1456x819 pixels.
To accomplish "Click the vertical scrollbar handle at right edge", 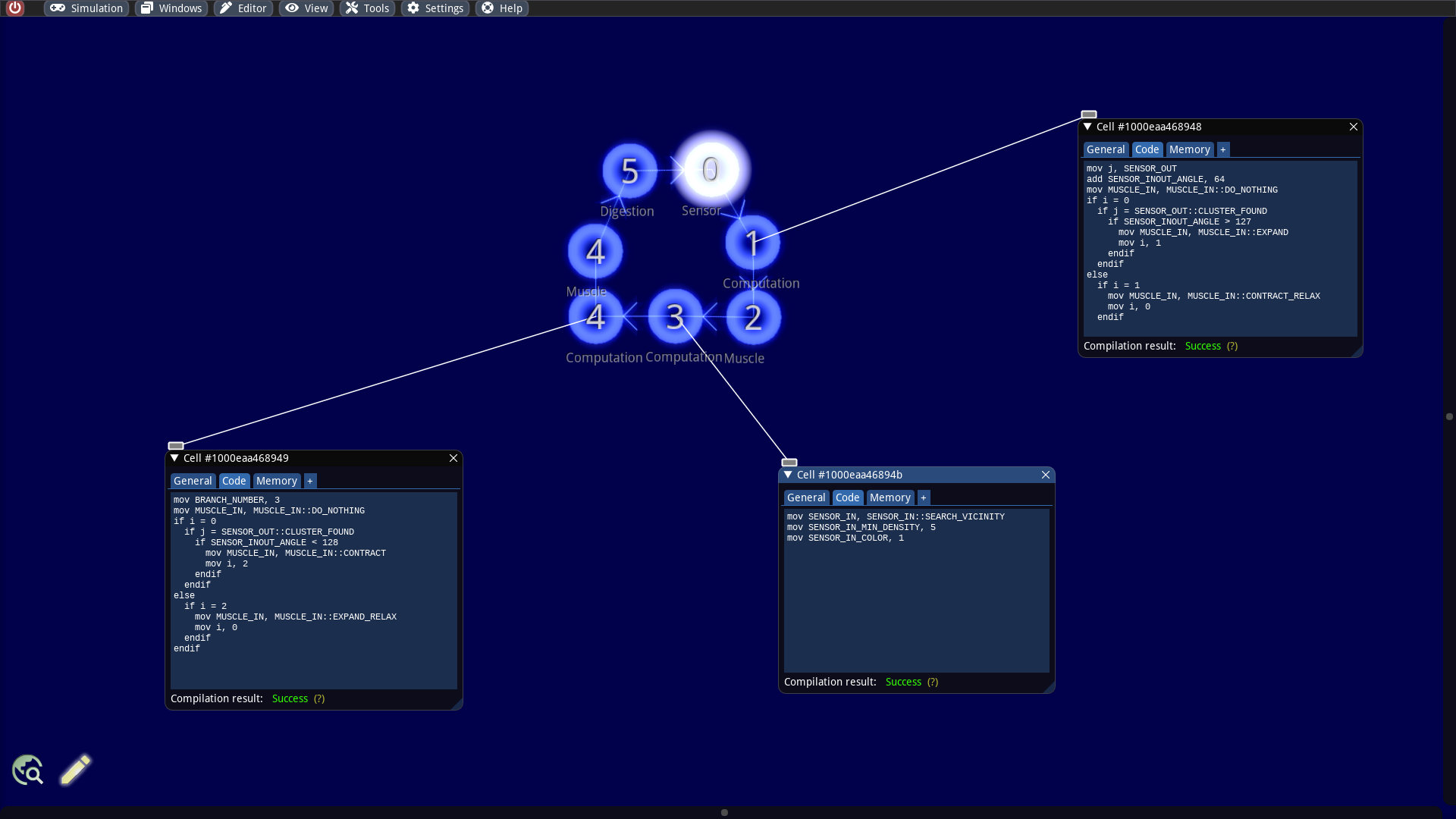I will pos(1449,416).
